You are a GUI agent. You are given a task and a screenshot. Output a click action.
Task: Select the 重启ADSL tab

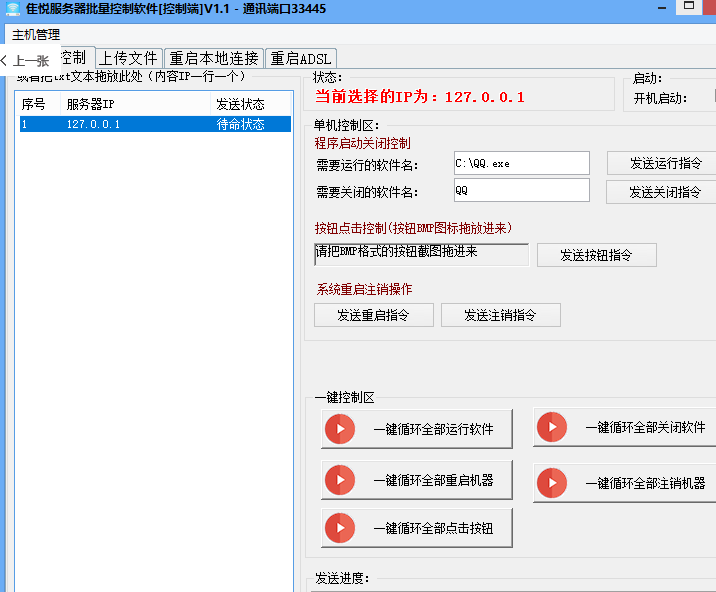click(300, 58)
